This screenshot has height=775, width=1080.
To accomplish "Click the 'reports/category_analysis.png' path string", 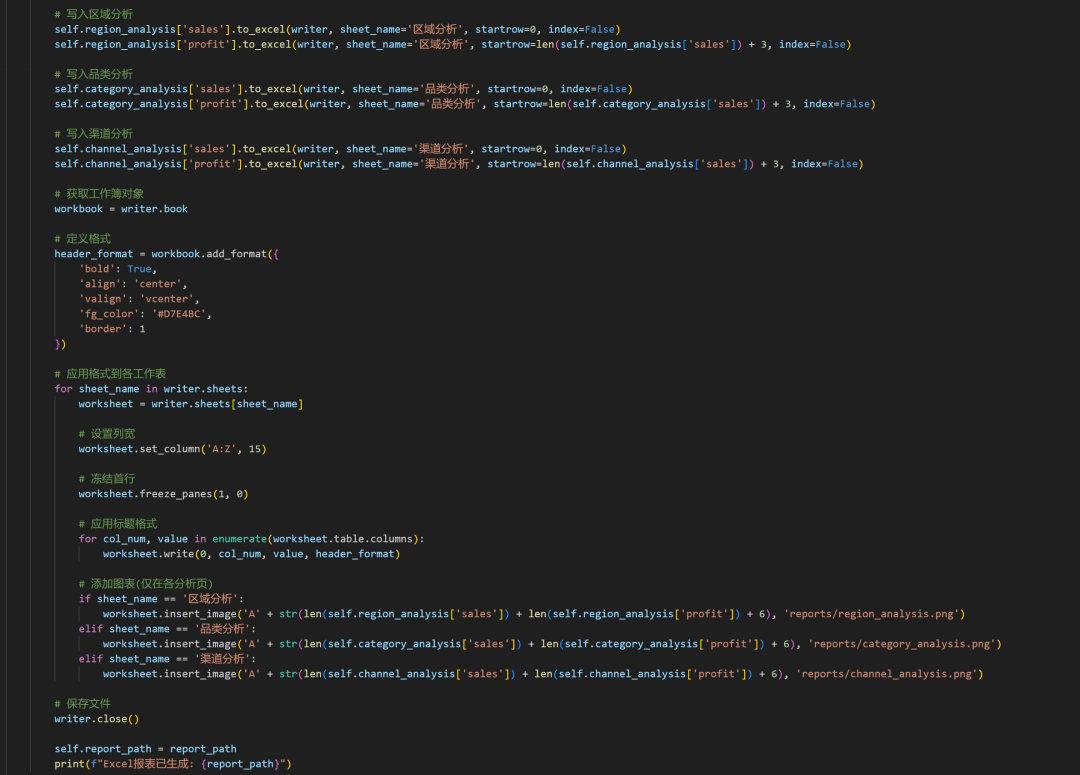I will [x=901, y=644].
